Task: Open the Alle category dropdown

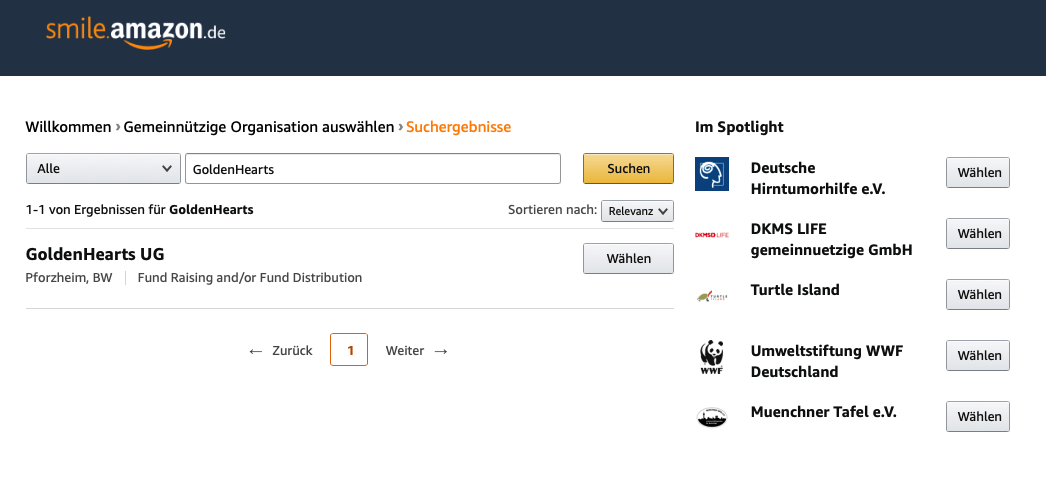Action: pyautogui.click(x=103, y=169)
